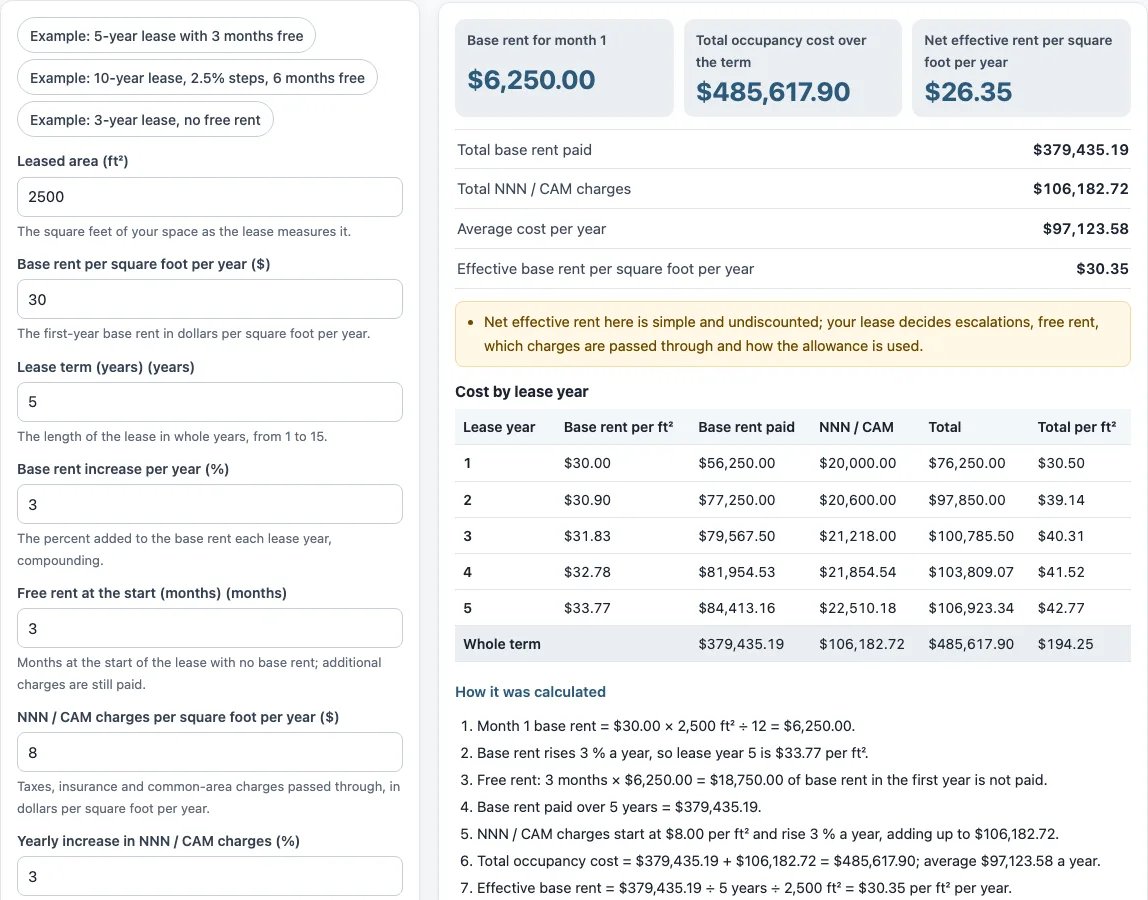Image resolution: width=1148 pixels, height=900 pixels.
Task: Load example: 5-year lease with 3 months free
Action: pyautogui.click(x=166, y=36)
